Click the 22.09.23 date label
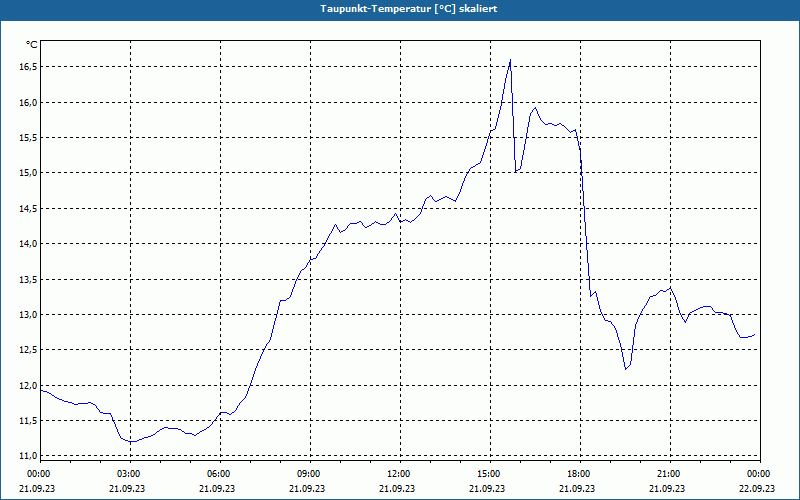 [x=758, y=488]
